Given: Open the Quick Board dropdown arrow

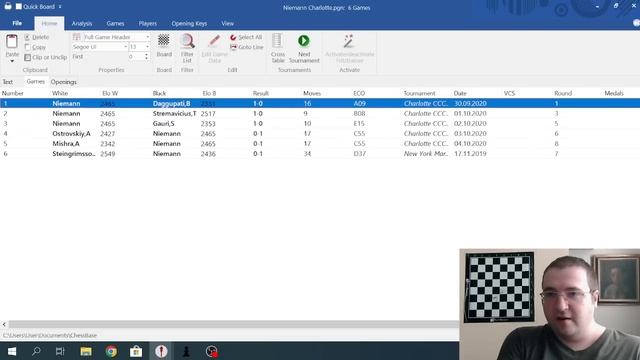Looking at the screenshot, I should pos(60,7).
